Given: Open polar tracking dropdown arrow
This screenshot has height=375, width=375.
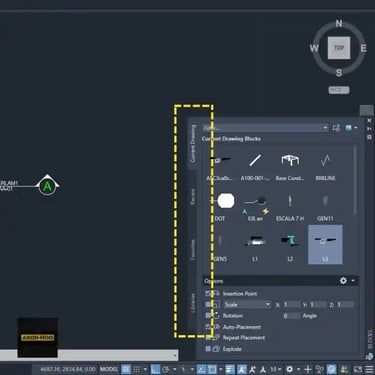Looking at the screenshot, I should pyautogui.click(x=174, y=369).
